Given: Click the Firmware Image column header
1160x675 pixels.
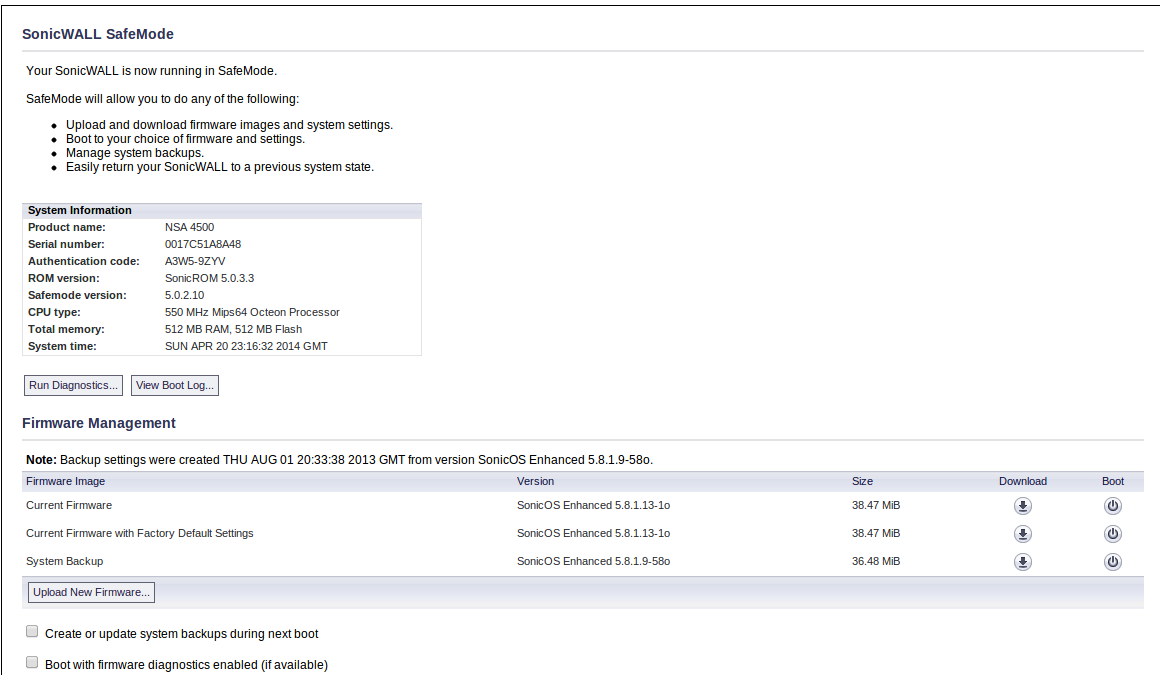Looking at the screenshot, I should point(65,481).
